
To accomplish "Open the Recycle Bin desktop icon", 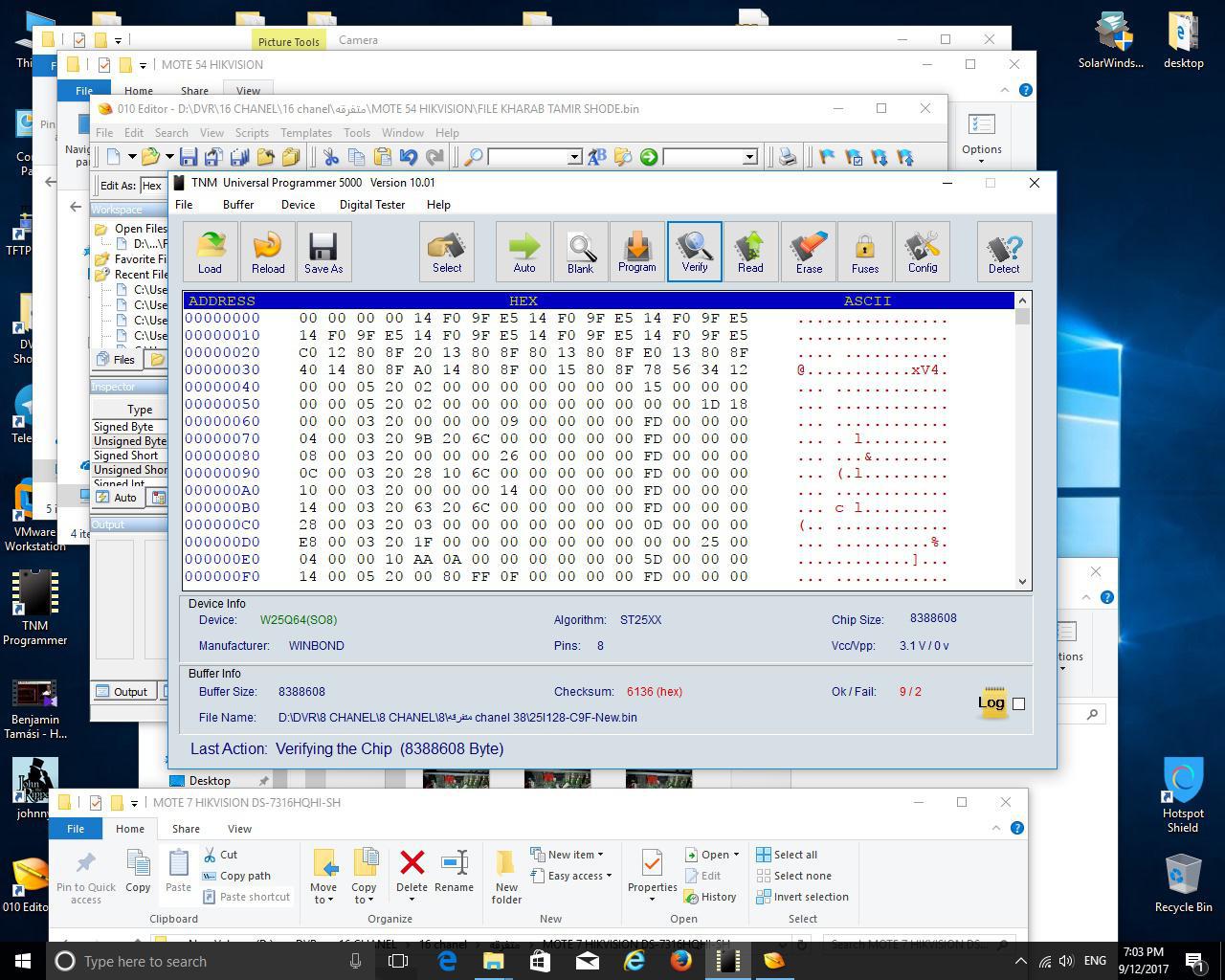I will click(1183, 882).
